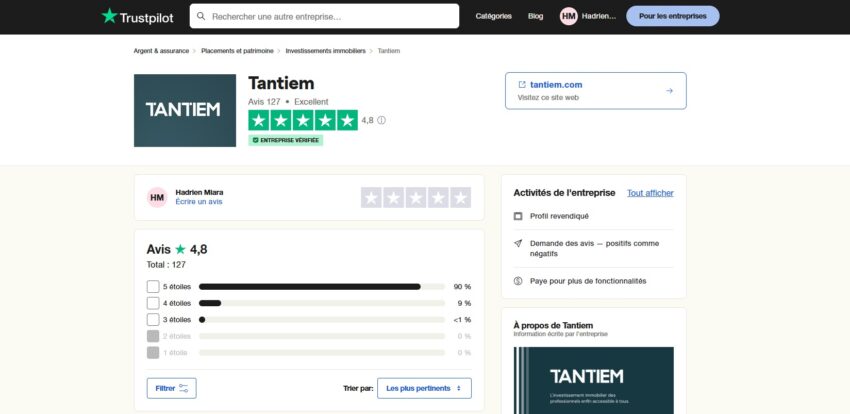Click HM avatar in the review box

click(x=157, y=198)
